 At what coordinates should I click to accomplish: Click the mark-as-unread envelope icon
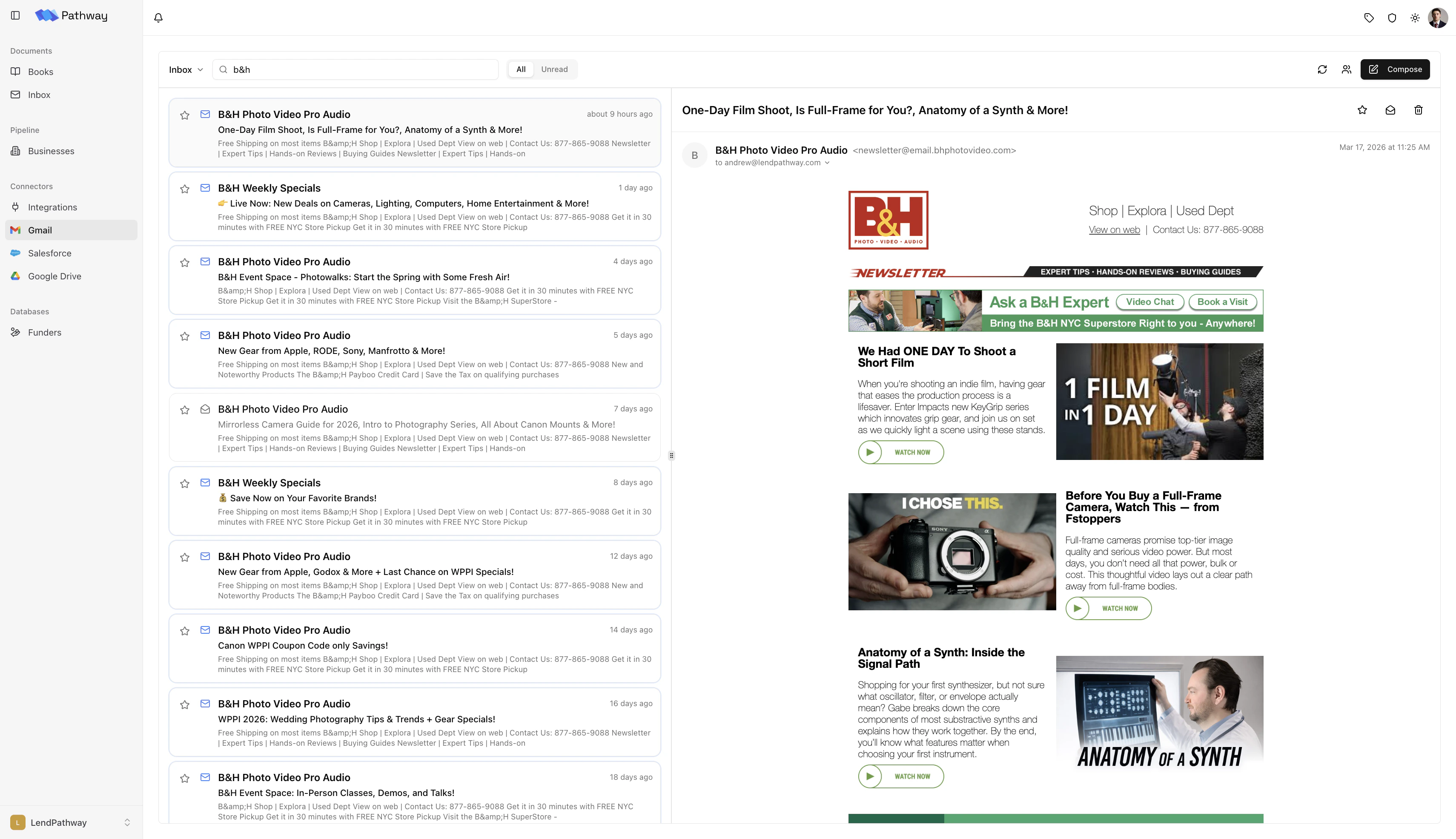pos(1390,110)
